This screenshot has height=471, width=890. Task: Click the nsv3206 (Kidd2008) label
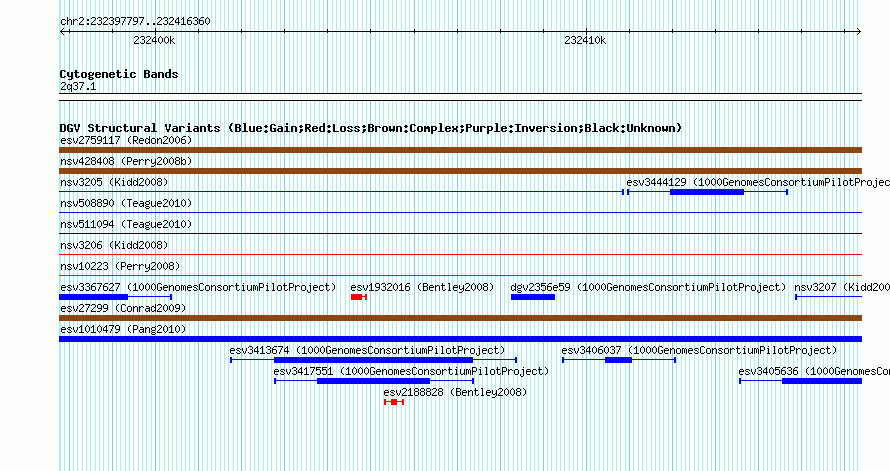[x=114, y=245]
